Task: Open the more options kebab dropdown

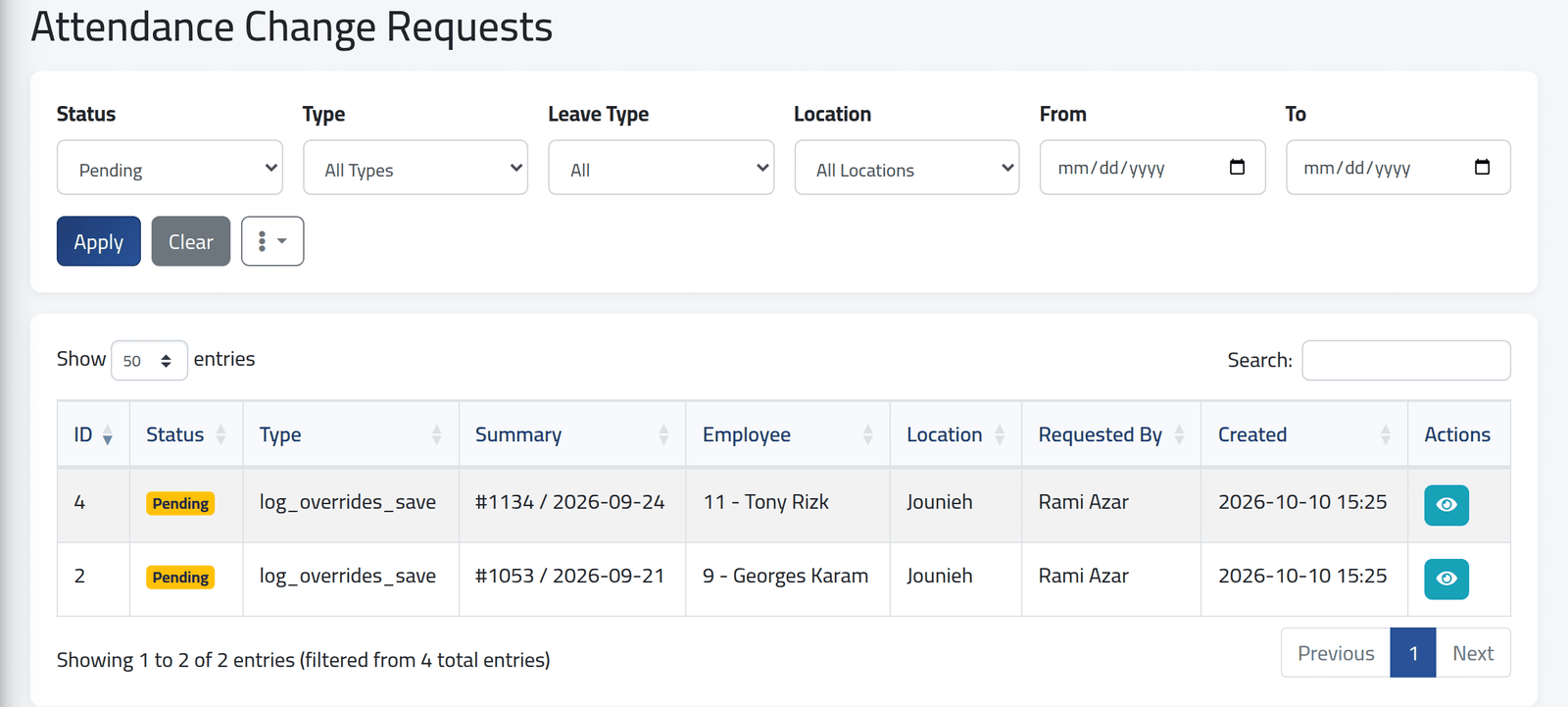Action: click(272, 241)
